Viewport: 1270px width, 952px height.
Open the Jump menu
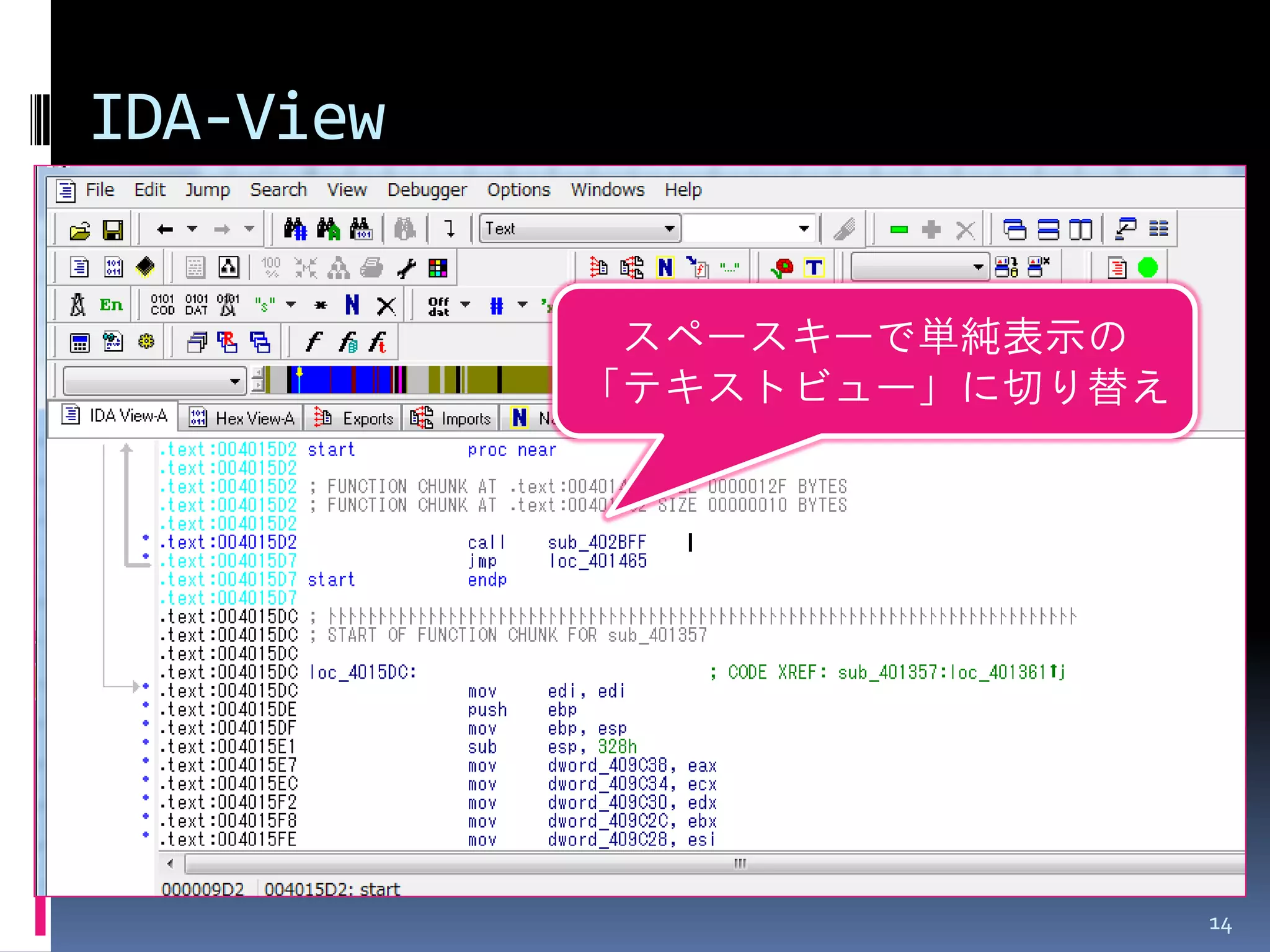(x=208, y=190)
